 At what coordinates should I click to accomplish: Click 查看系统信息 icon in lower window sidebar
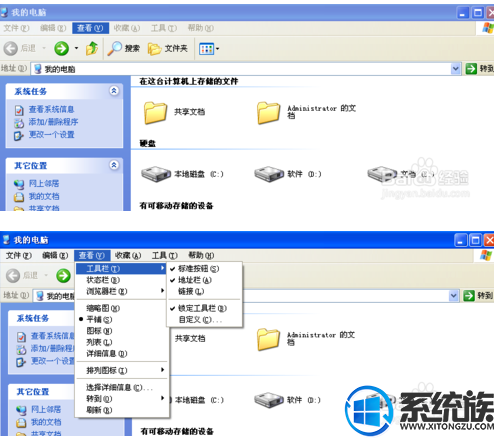[x=21, y=337]
